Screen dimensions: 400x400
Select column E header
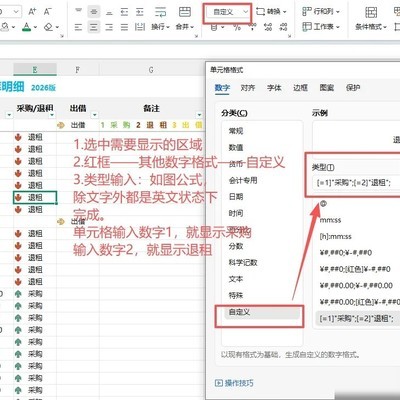(x=35, y=70)
